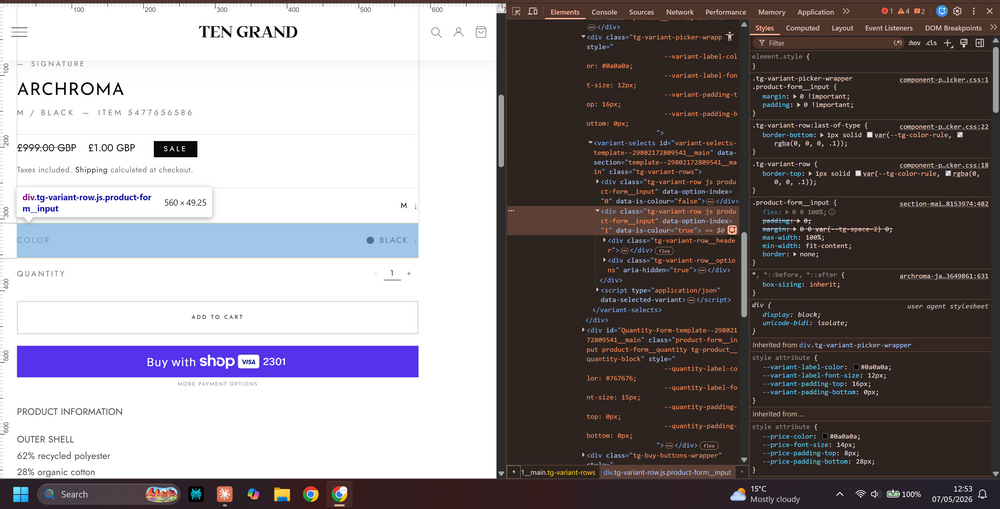Increase quantity with plus stepper
The width and height of the screenshot is (1000, 509).
409,274
